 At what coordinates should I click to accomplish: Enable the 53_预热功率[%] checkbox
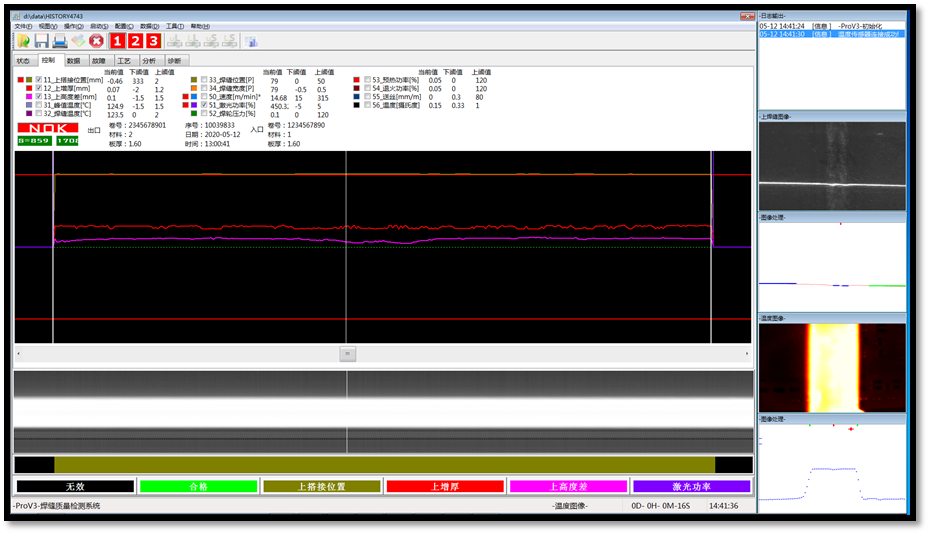point(367,80)
